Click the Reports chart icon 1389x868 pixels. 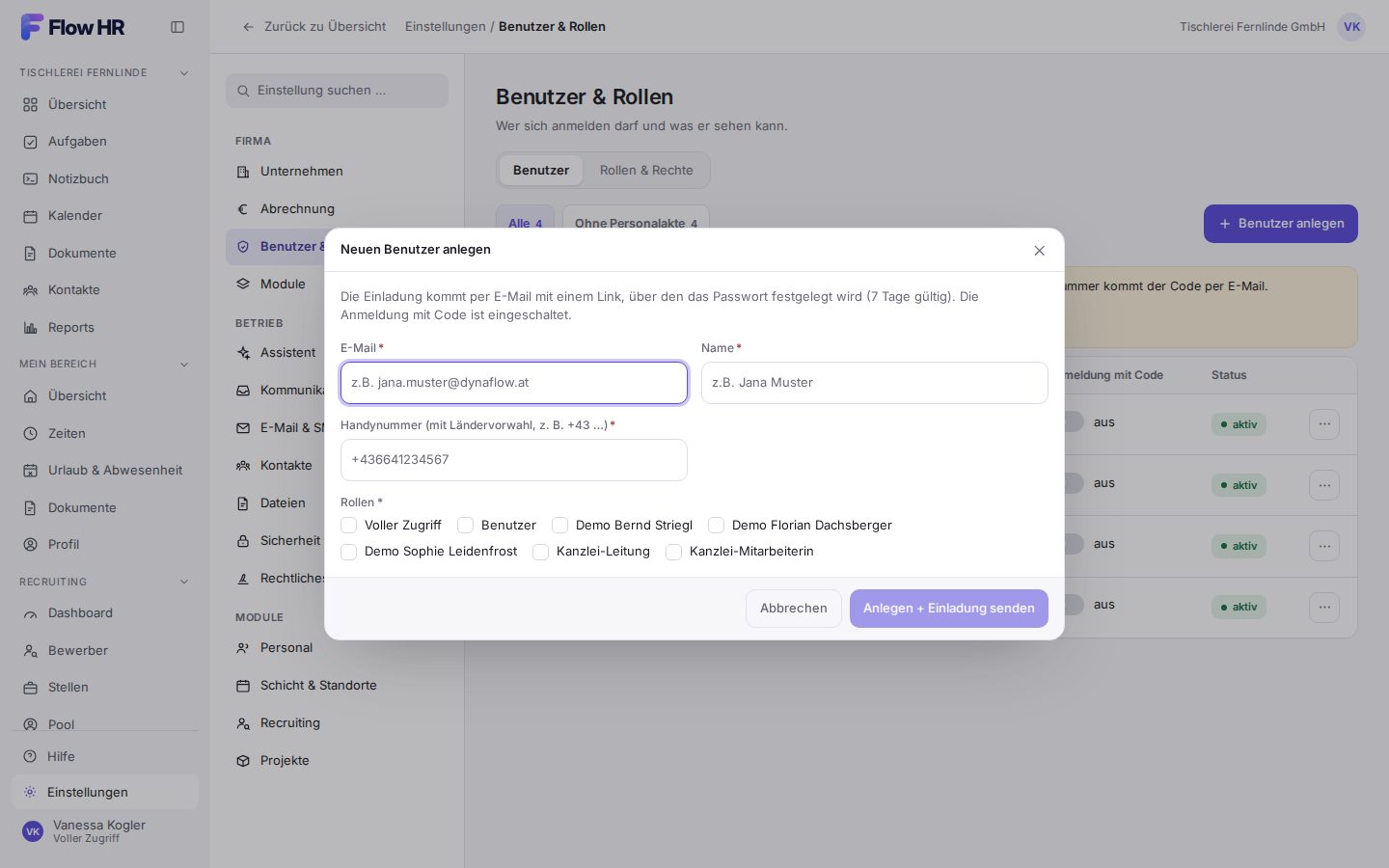point(30,328)
